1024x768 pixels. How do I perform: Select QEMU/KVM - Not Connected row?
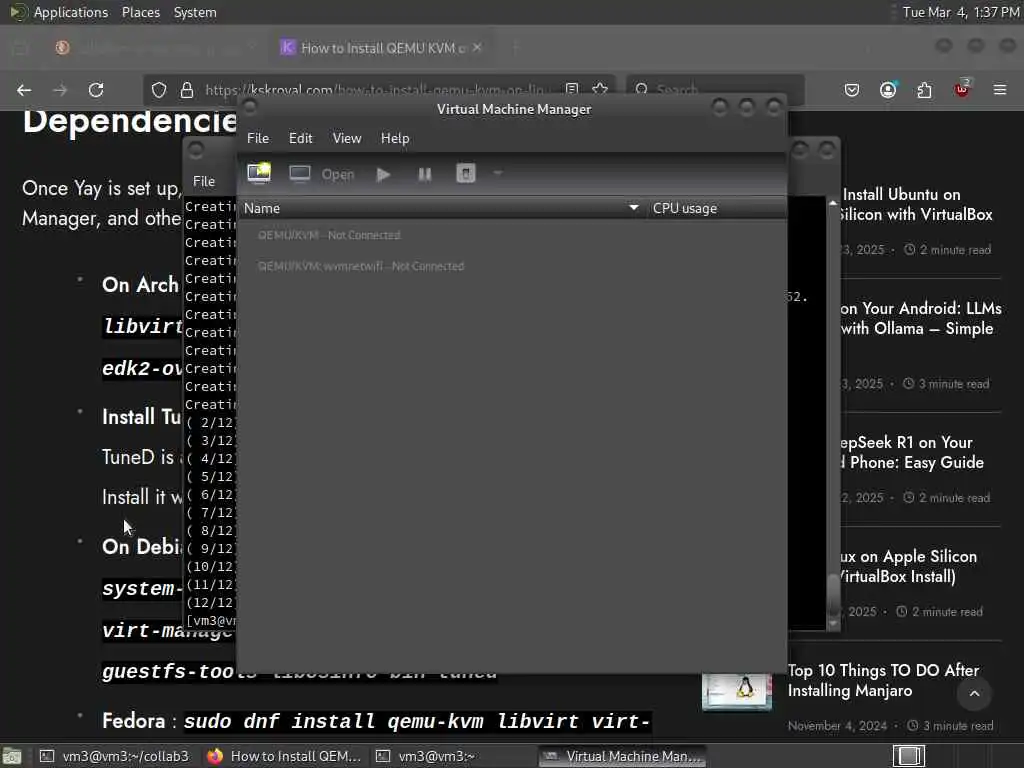512,235
